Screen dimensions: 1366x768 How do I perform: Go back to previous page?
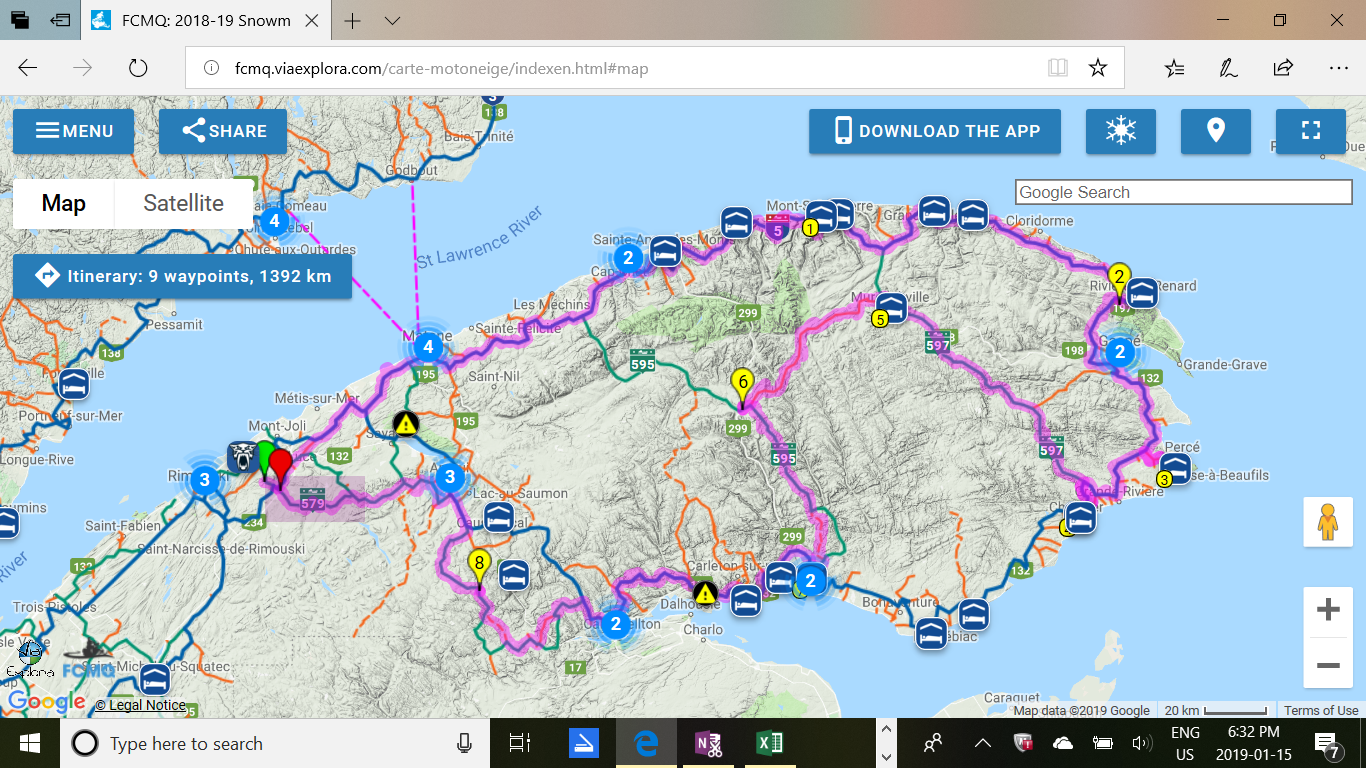28,68
